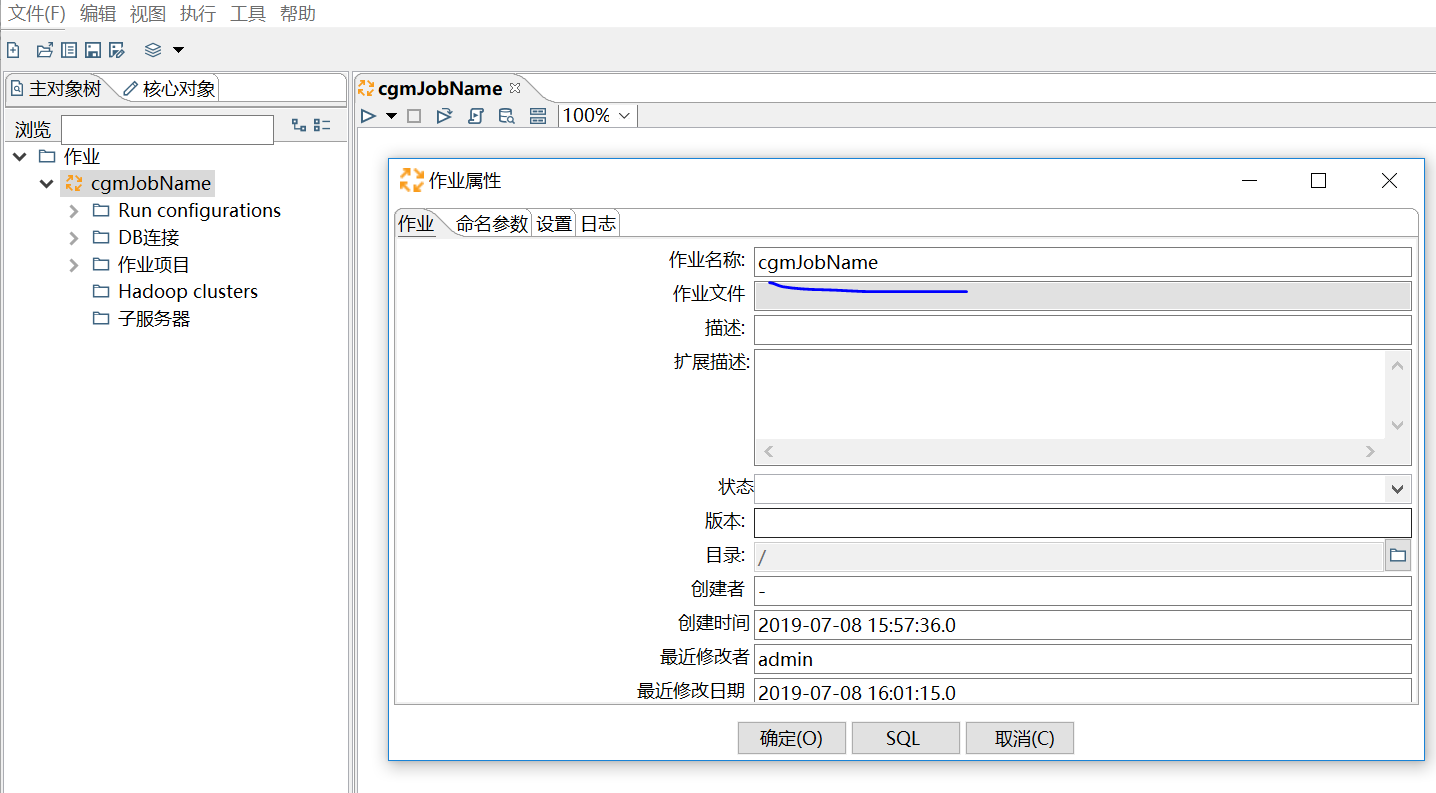The width and height of the screenshot is (1436, 793).
Task: Open the zoom level combo box showing 100%
Action: pos(596,115)
